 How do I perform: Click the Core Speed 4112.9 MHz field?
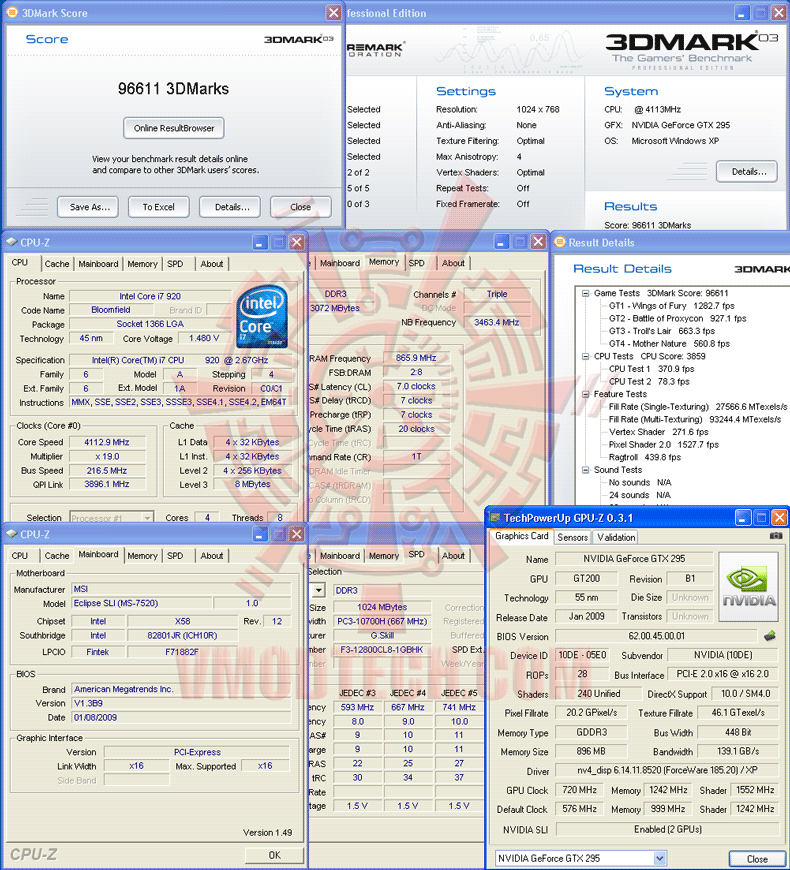[107, 442]
